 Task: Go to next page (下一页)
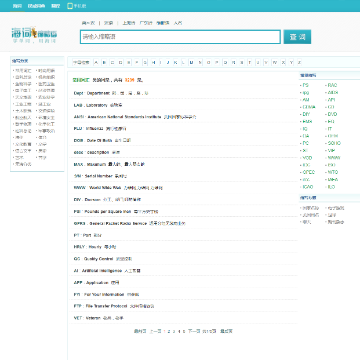[194, 331]
